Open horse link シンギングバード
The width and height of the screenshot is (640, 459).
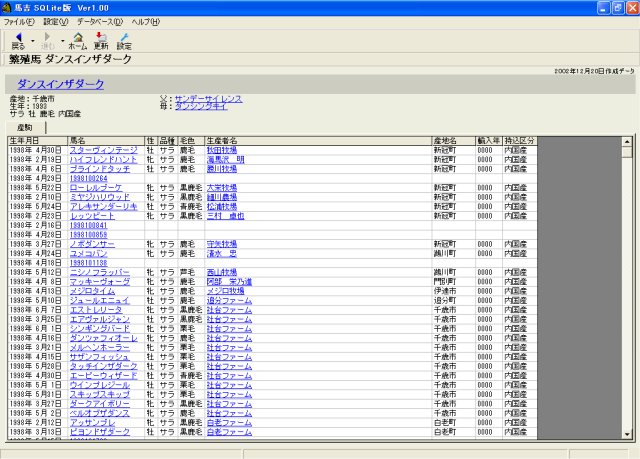click(100, 328)
